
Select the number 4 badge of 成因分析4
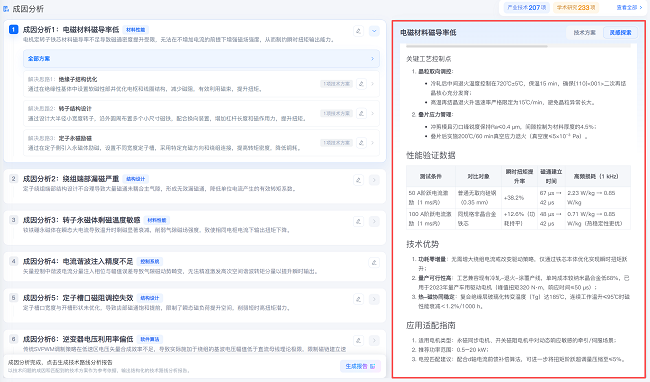(14, 261)
